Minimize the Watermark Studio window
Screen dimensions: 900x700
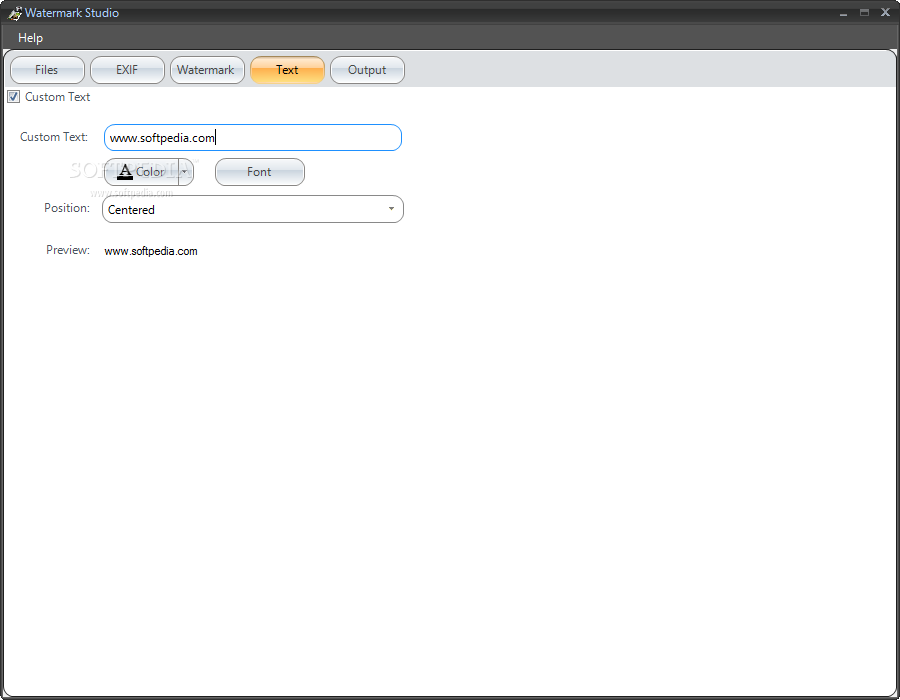[x=843, y=13]
